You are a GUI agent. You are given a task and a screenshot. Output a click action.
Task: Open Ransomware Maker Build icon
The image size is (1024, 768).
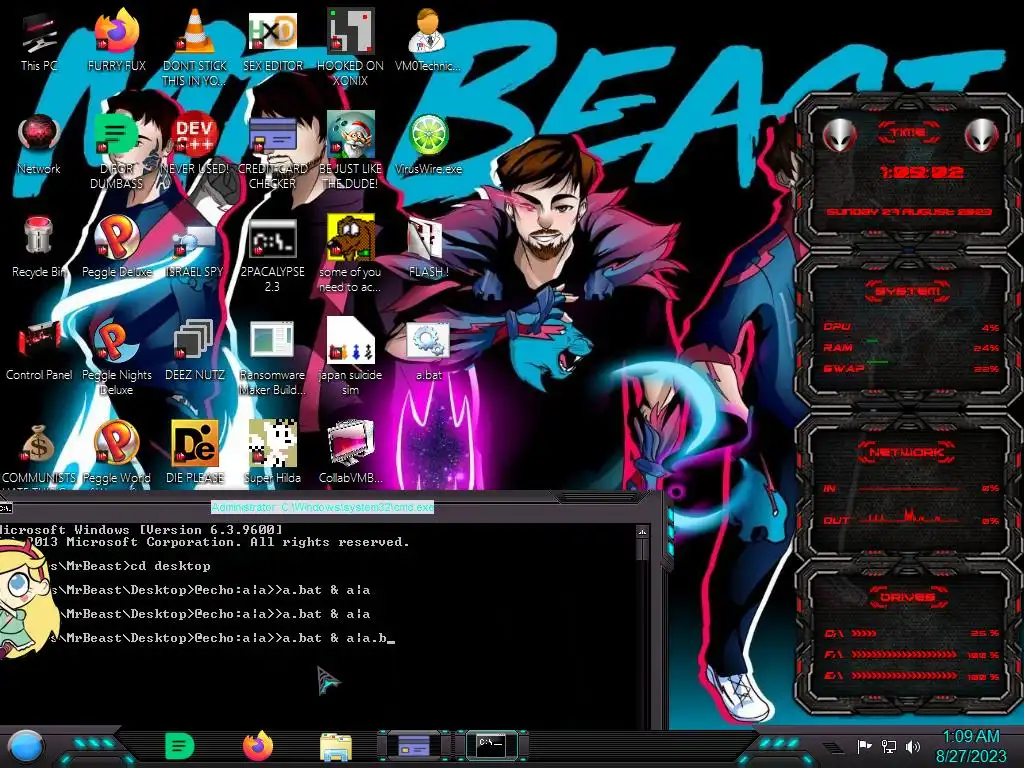[272, 358]
